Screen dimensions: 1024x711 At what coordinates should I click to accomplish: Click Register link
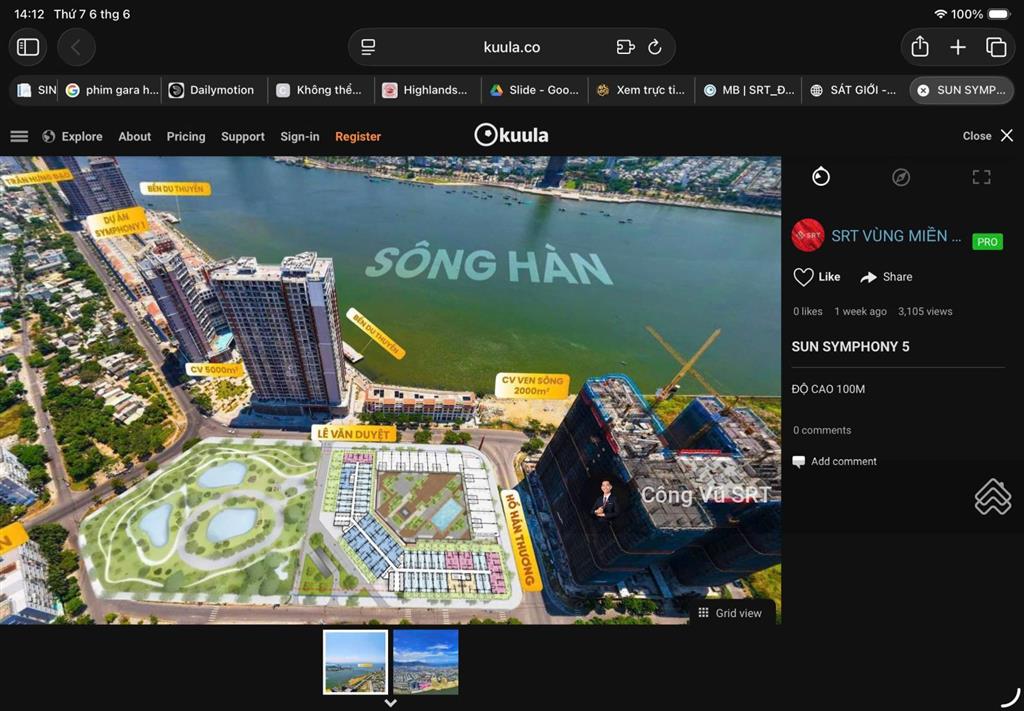[x=358, y=136]
